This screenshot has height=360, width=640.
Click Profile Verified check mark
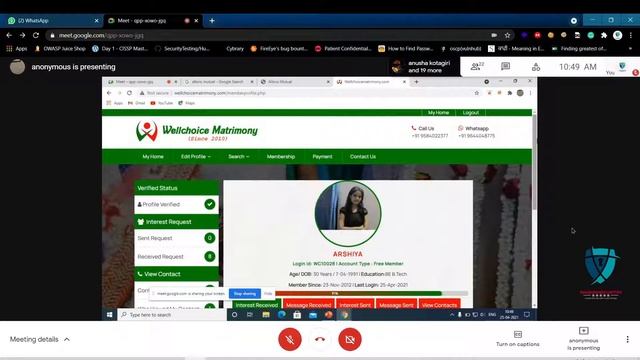(x=210, y=204)
